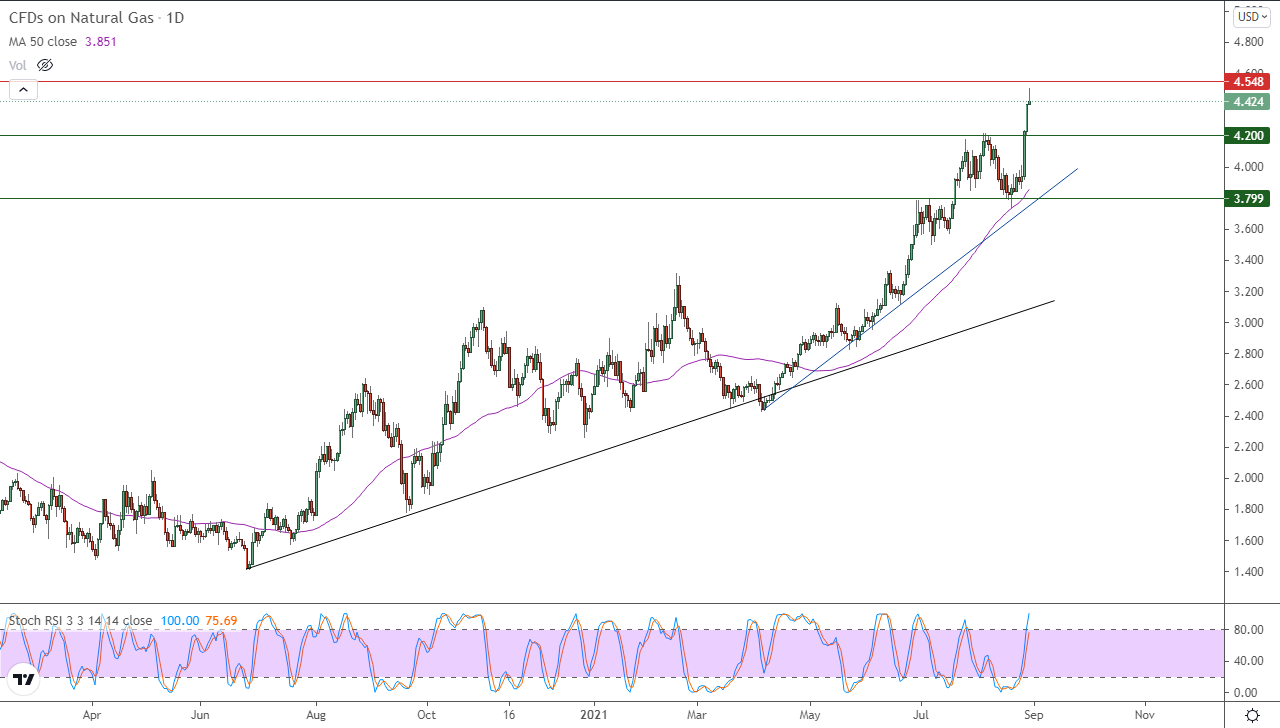Click the orange Stoch RSI value 75.69
The width and height of the screenshot is (1280, 728).
[222, 621]
